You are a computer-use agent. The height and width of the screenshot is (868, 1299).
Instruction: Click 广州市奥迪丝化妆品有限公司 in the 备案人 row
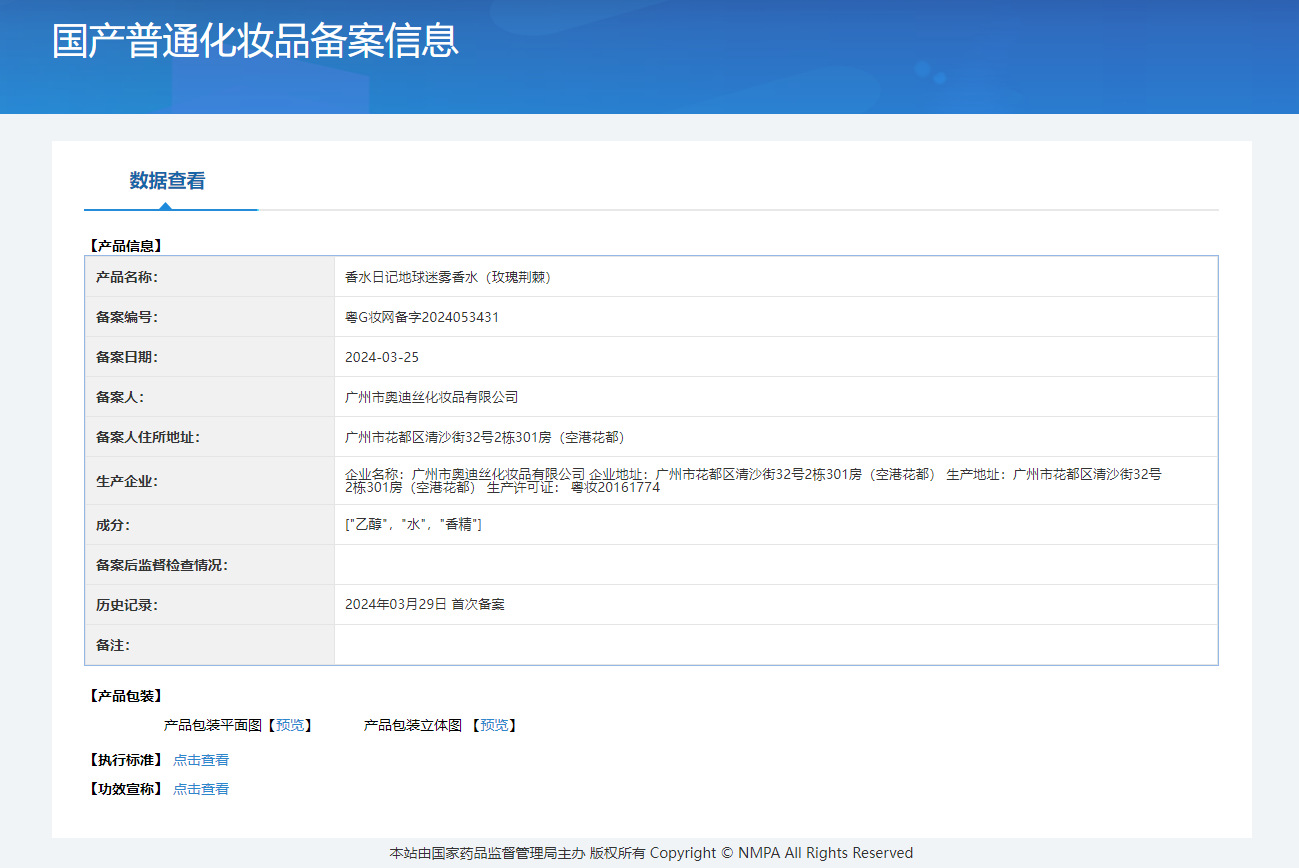(431, 397)
